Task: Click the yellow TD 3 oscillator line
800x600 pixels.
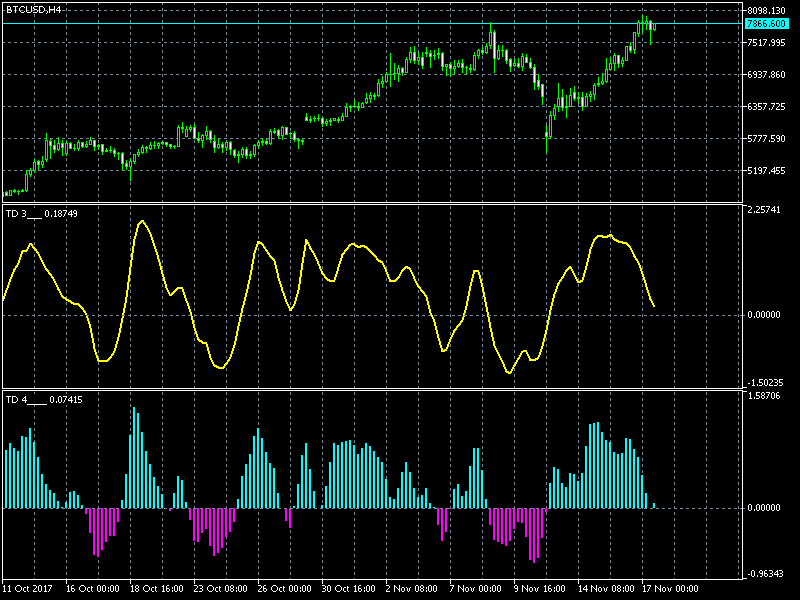Action: point(142,222)
